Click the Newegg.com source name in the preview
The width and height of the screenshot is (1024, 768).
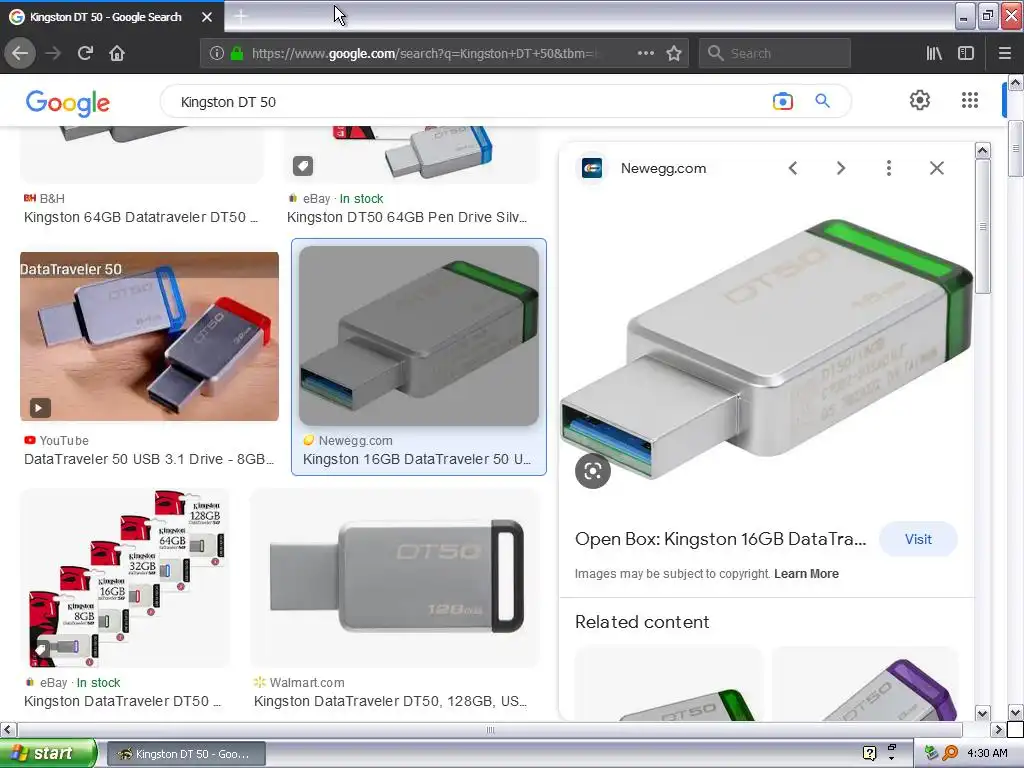(663, 168)
